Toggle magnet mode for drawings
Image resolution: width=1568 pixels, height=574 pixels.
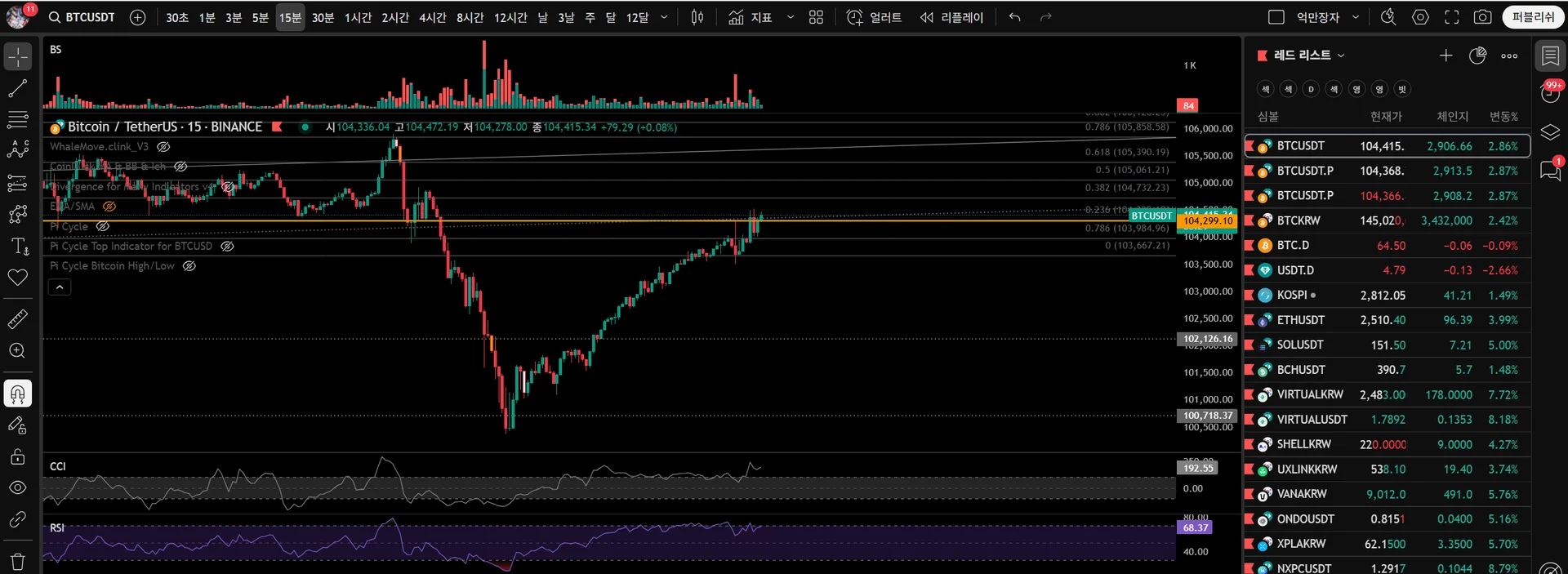[17, 394]
